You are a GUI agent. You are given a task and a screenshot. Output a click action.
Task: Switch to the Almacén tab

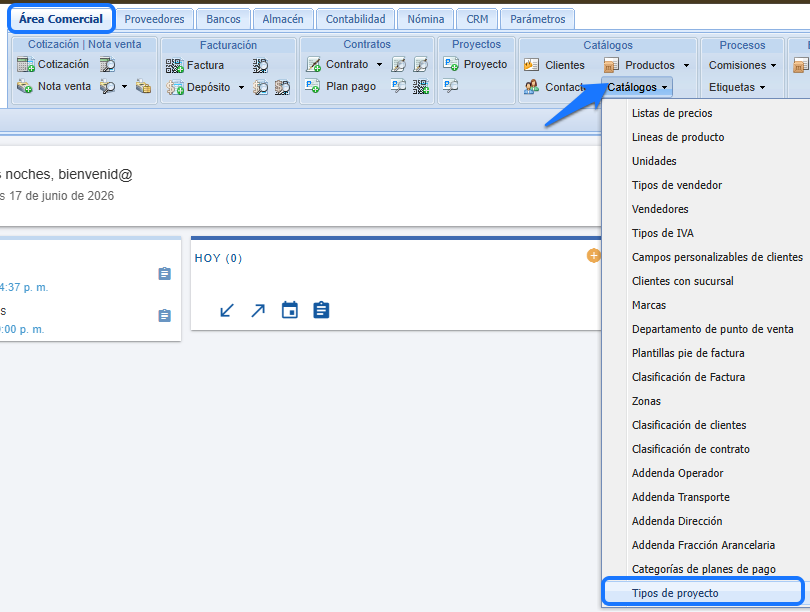pos(283,19)
